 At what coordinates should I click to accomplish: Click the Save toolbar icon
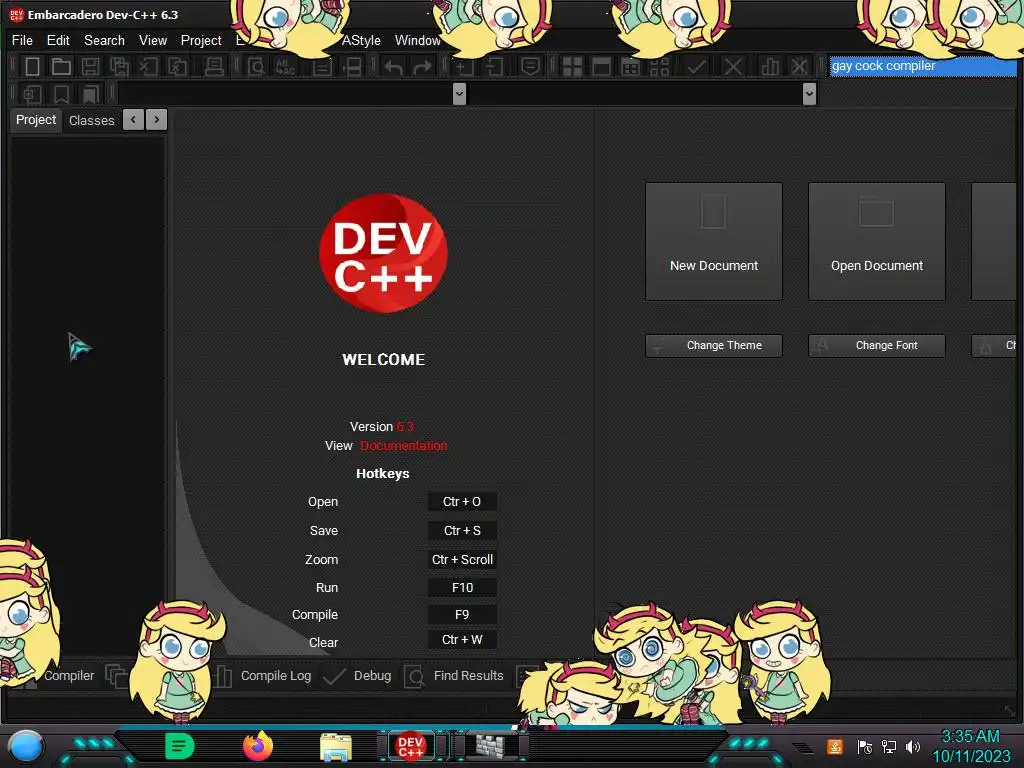[x=90, y=67]
